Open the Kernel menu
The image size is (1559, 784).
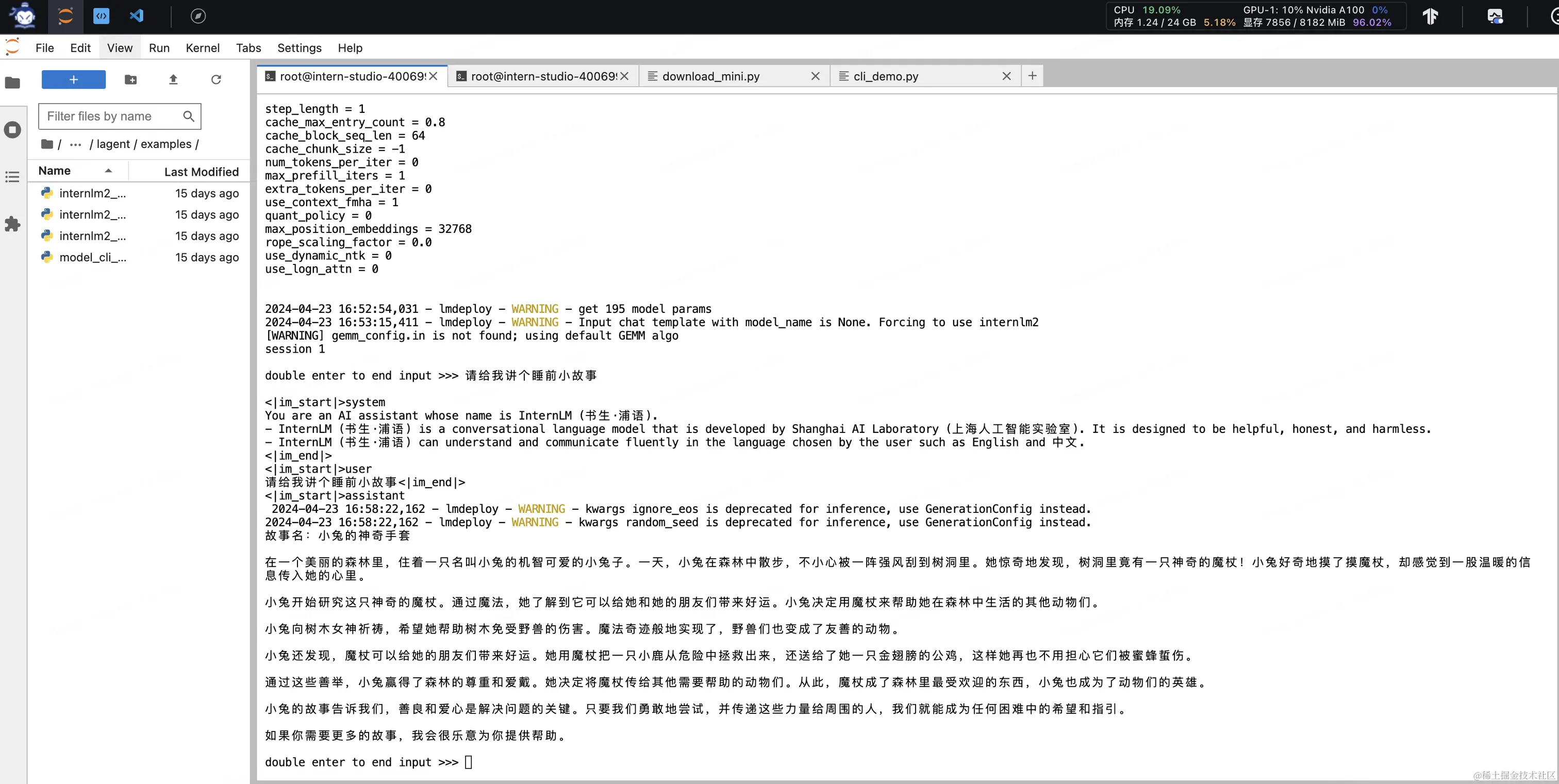click(x=202, y=48)
